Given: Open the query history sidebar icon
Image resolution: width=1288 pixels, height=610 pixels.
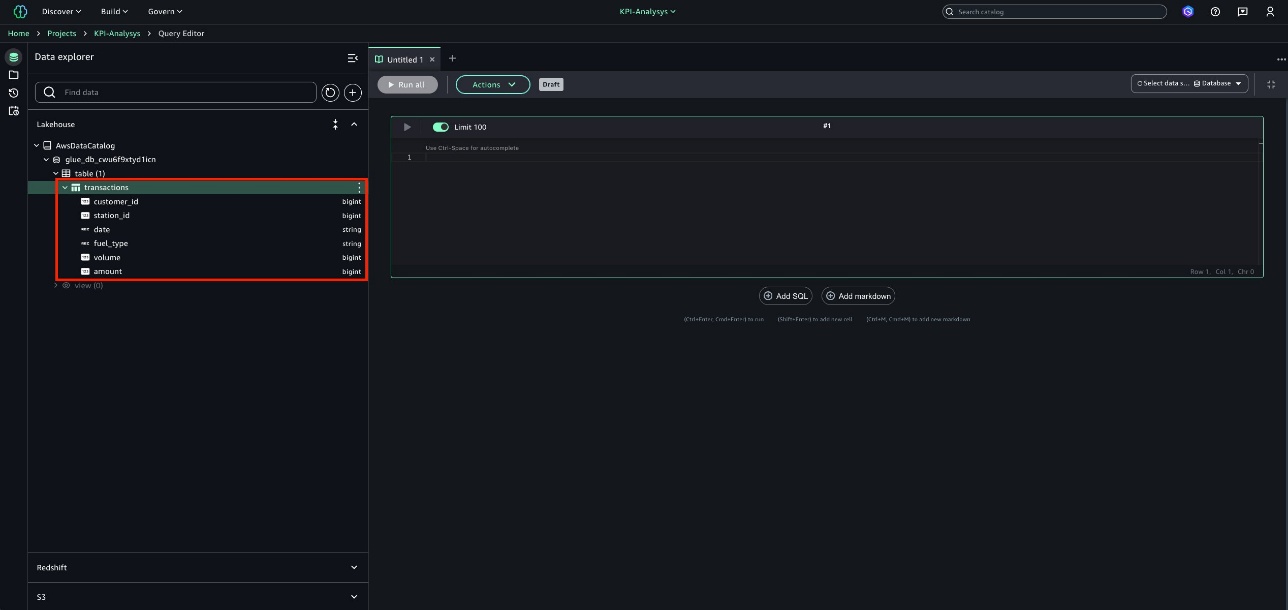Looking at the screenshot, I should click(13, 93).
